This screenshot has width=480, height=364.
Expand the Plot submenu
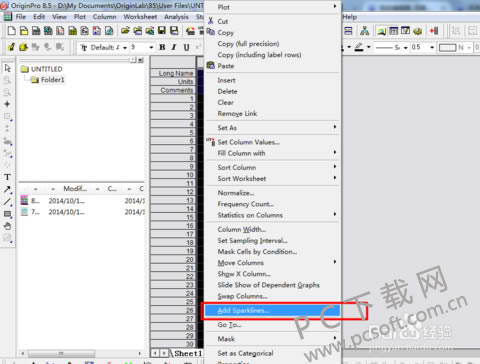tap(273, 7)
